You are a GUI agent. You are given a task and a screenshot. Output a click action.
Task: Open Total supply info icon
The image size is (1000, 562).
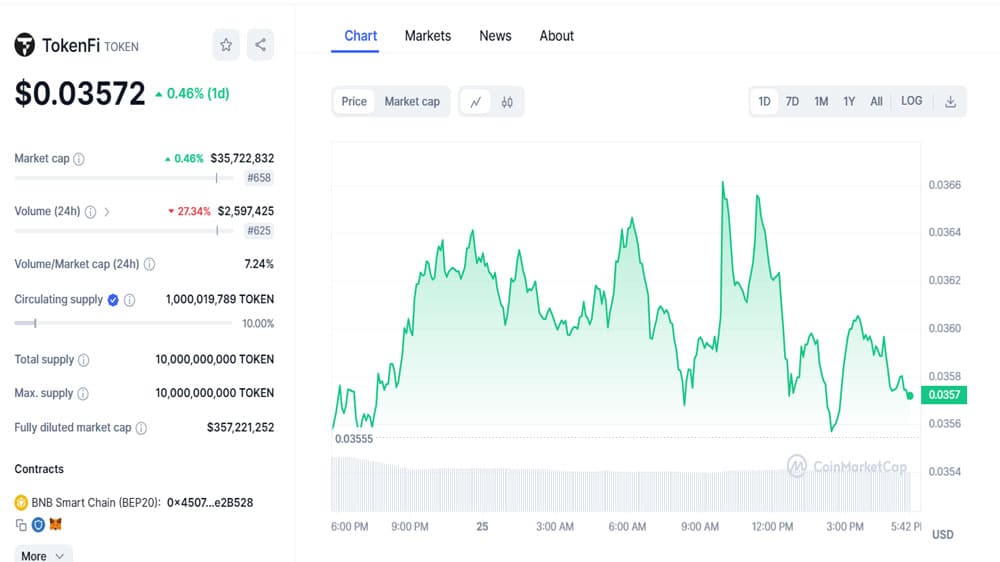click(84, 360)
